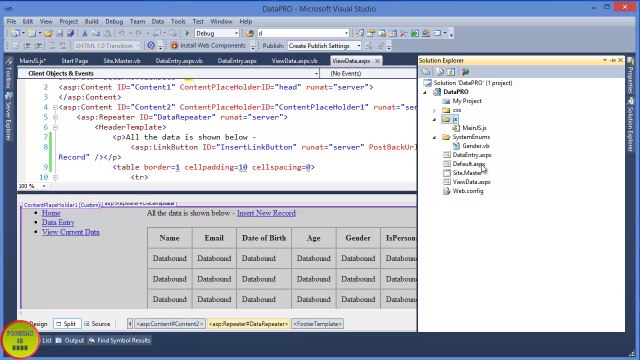
Task: Close the ViewData.aspx tab with its X
Action: point(377,61)
